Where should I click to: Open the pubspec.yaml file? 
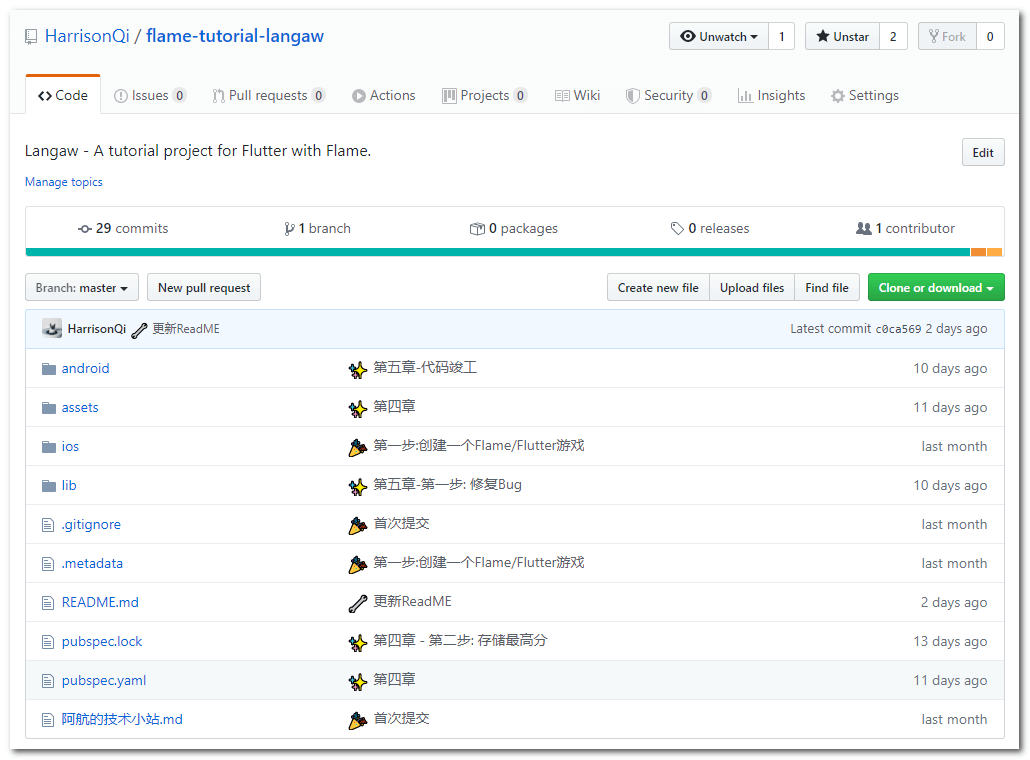(x=104, y=681)
